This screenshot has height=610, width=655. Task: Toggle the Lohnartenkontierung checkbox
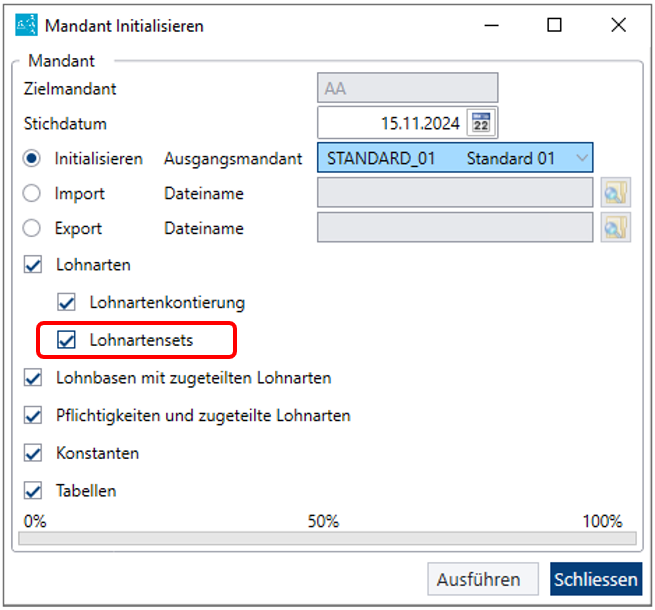pos(66,302)
